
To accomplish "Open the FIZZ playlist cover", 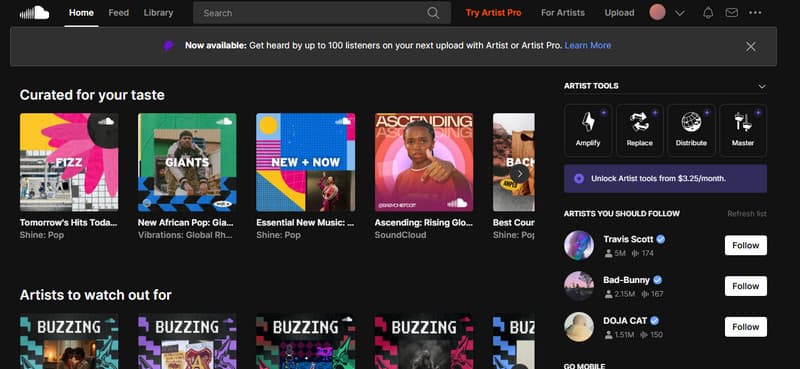I will tap(69, 162).
